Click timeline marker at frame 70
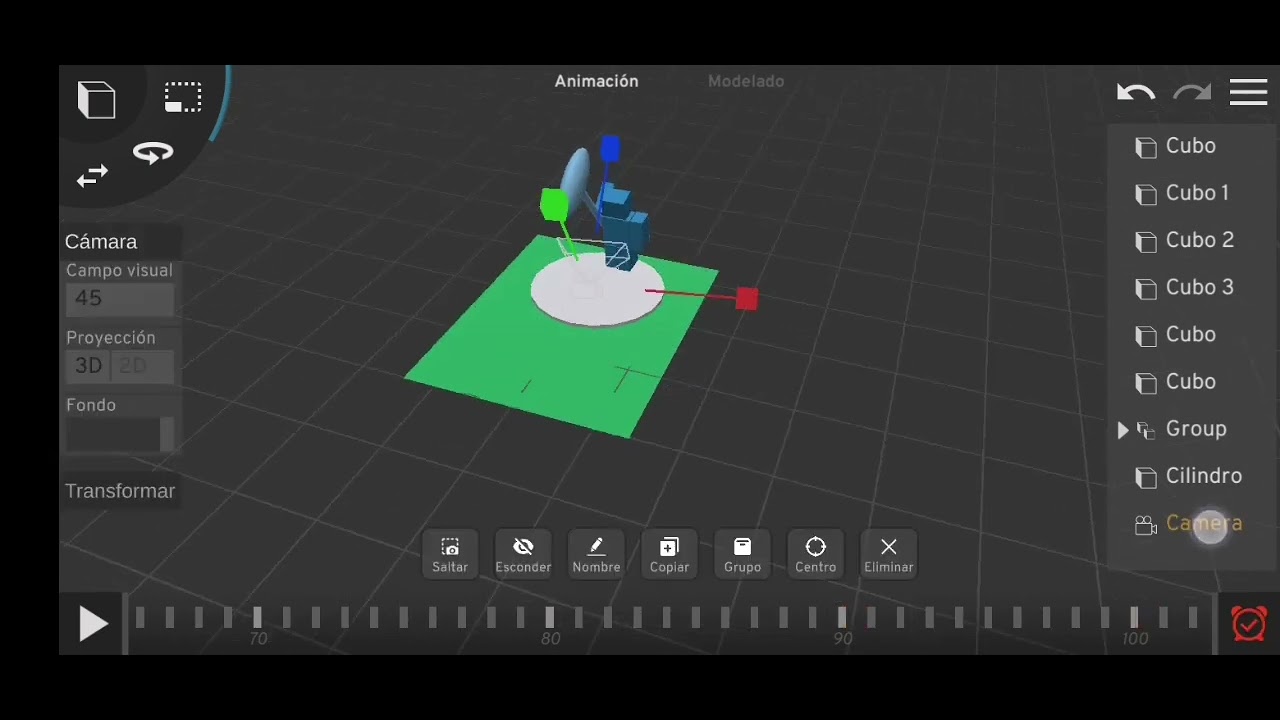Image resolution: width=1280 pixels, height=720 pixels. click(257, 618)
